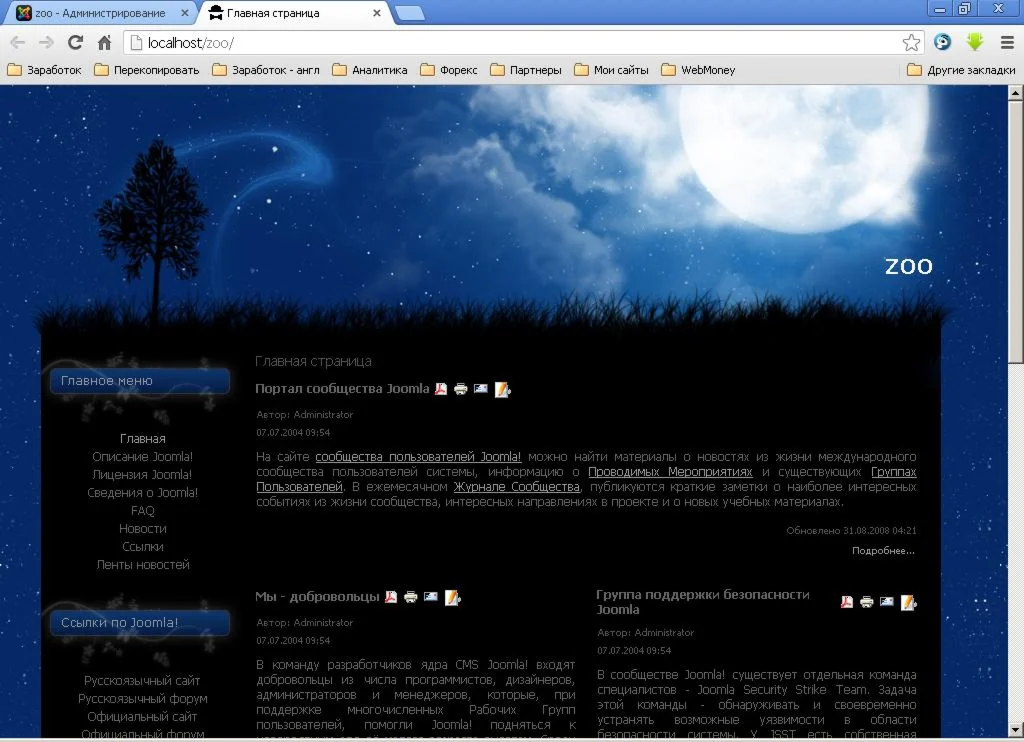Open the FAQ menu item
Viewport: 1024px width, 742px height.
point(143,510)
